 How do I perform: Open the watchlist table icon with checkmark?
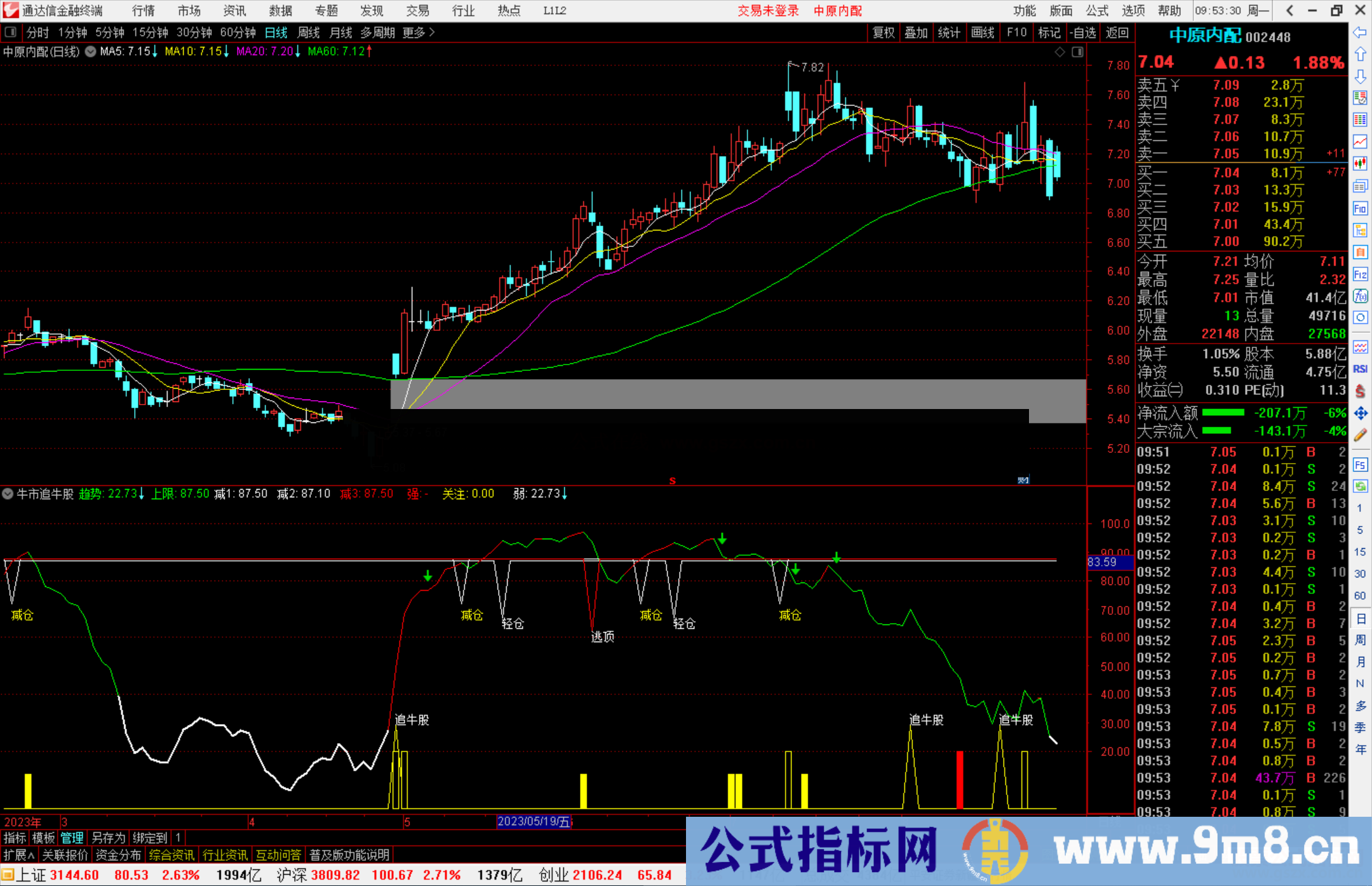pos(1360,98)
